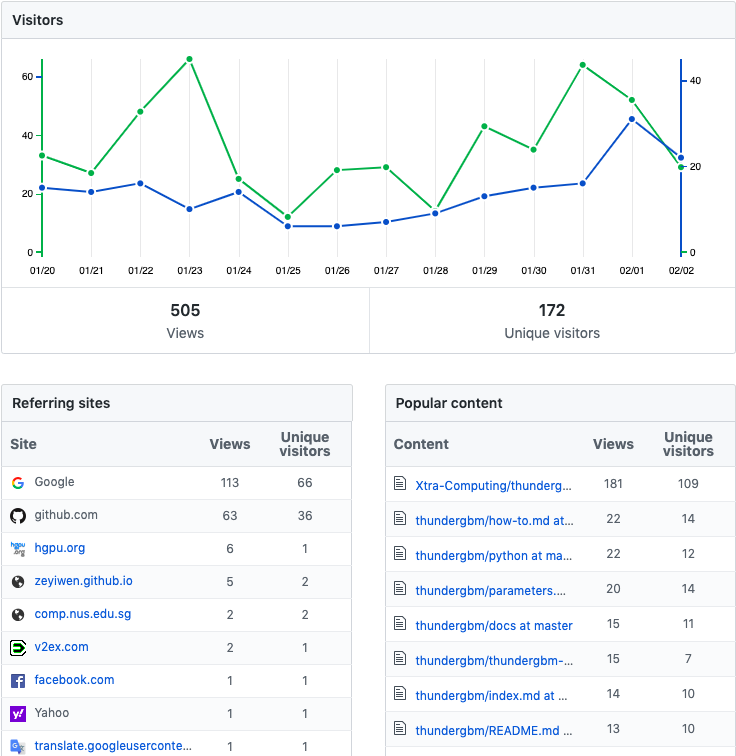Click the file icon beside Xtra-Computing/thunderg...
Image resolution: width=736 pixels, height=756 pixels.
400,483
